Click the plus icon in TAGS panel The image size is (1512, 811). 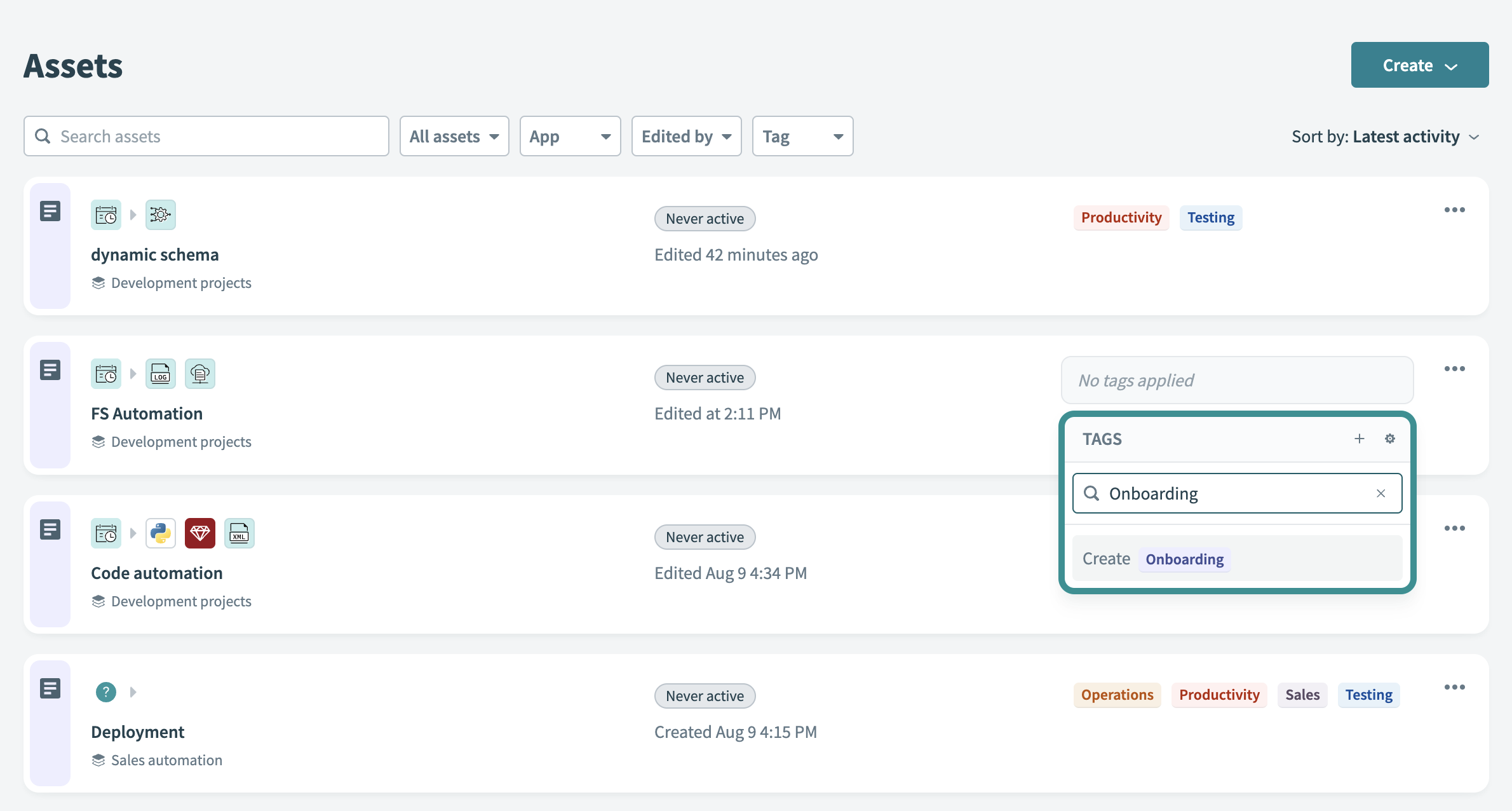pos(1359,439)
